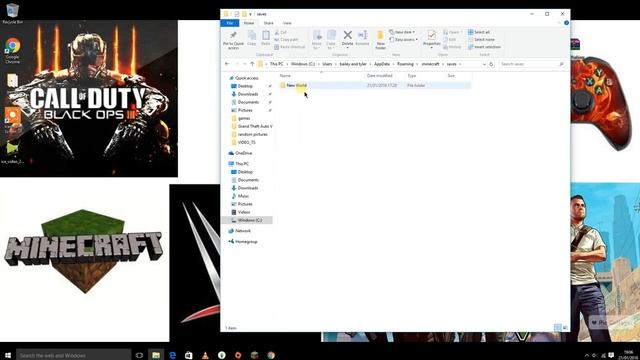Open the Google Chrome desktop shortcut
Viewport: 640px width, 360px height.
[x=13, y=51]
